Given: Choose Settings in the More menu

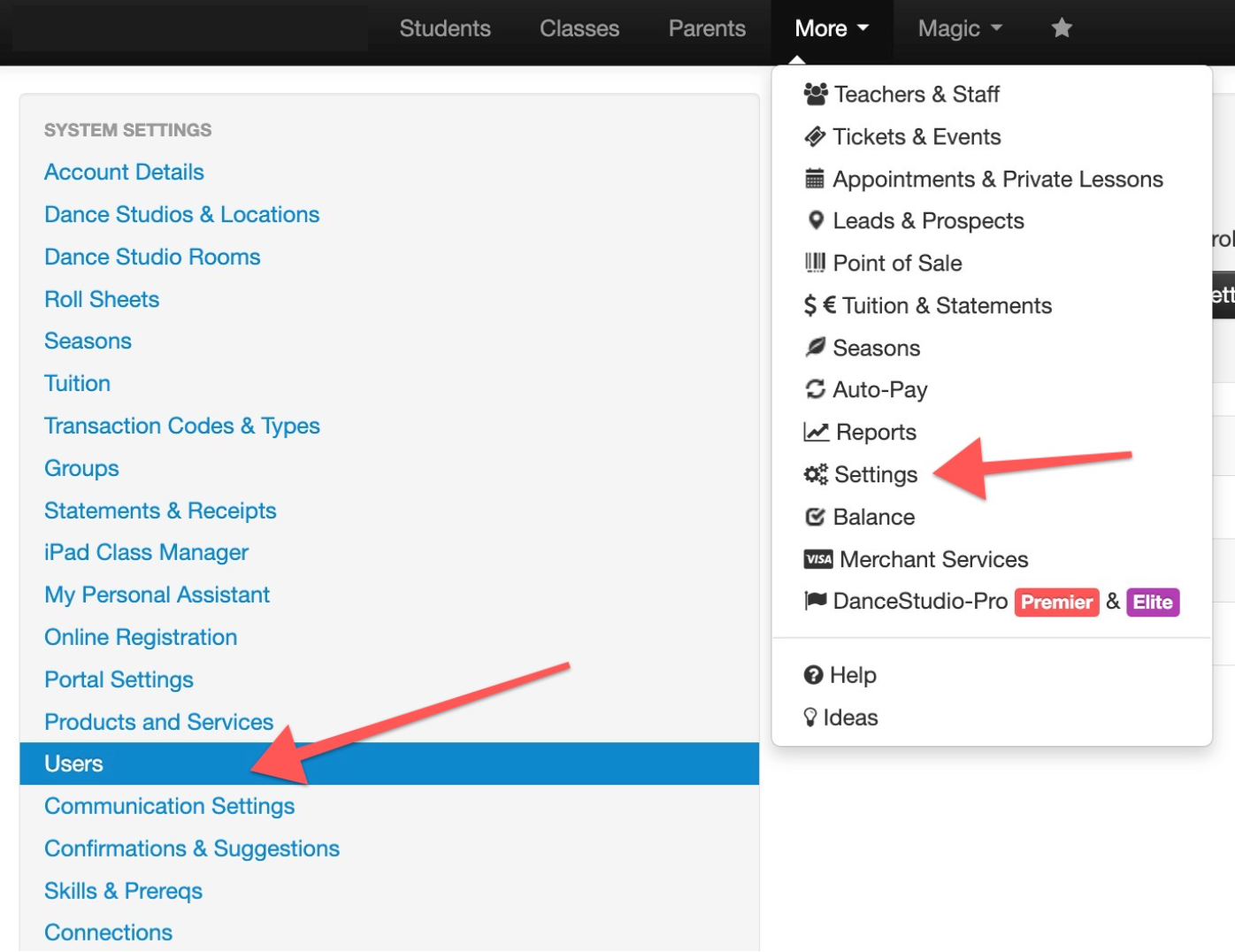Looking at the screenshot, I should pos(876,474).
